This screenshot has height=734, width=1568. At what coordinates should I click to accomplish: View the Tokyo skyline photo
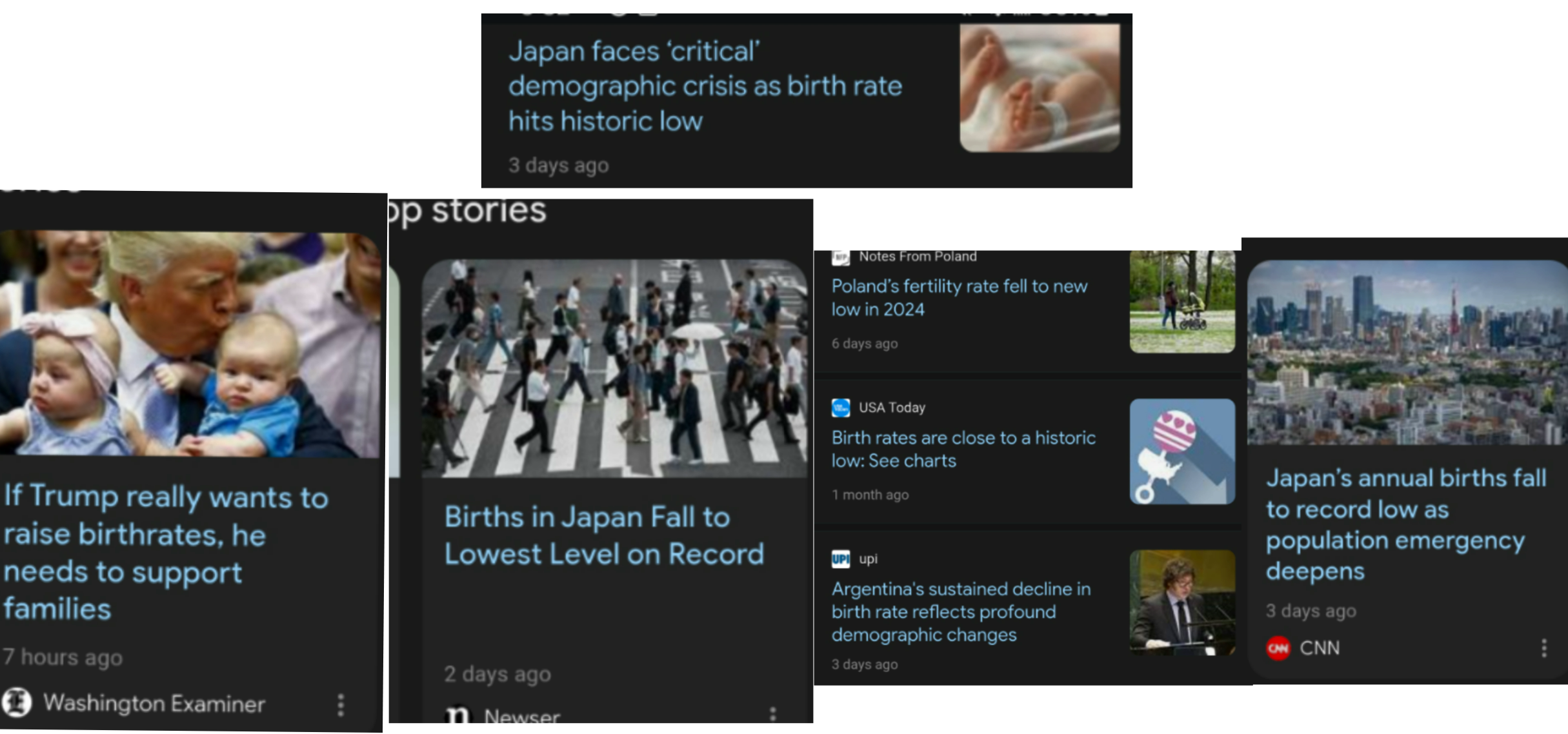(1407, 352)
